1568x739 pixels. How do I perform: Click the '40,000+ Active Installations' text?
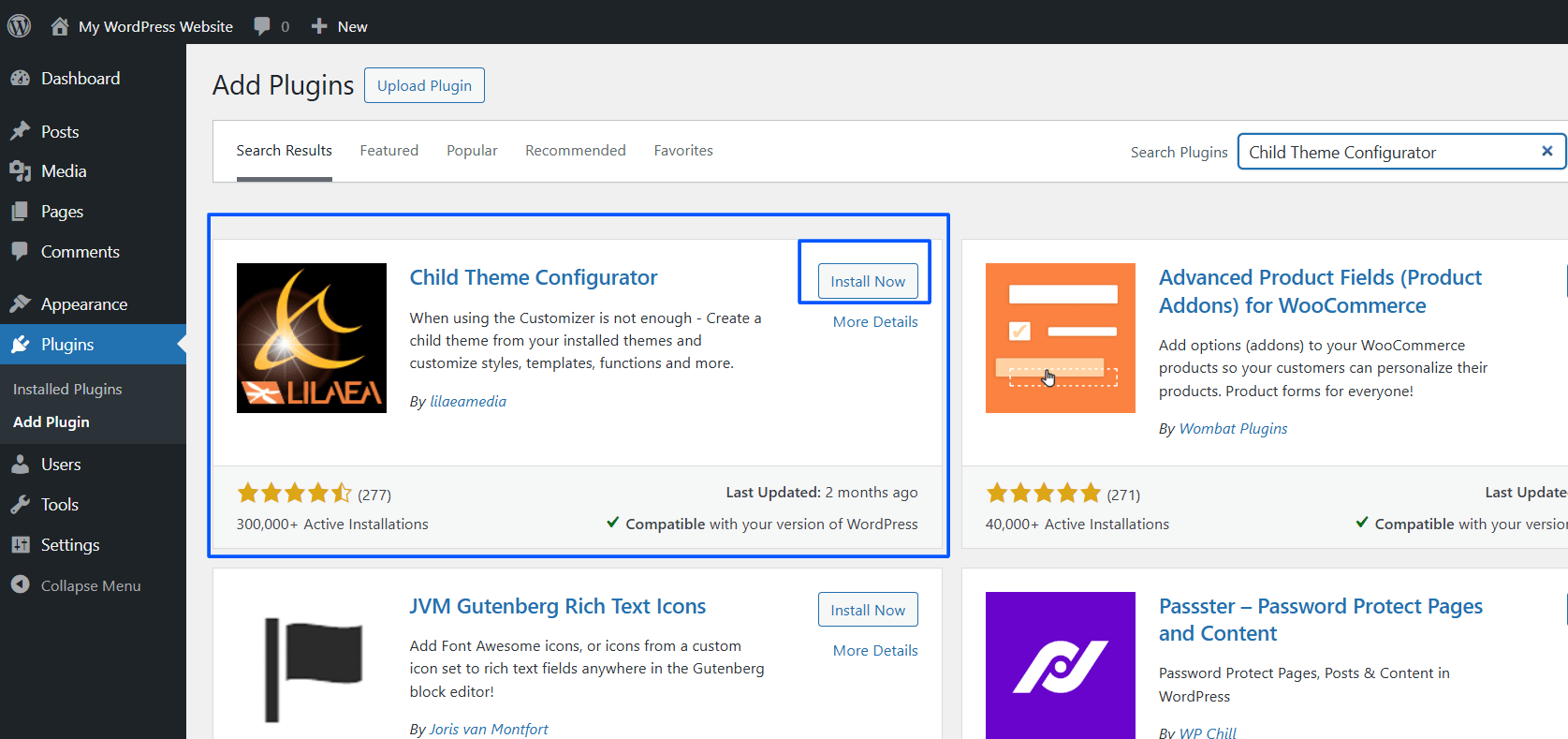point(1077,525)
